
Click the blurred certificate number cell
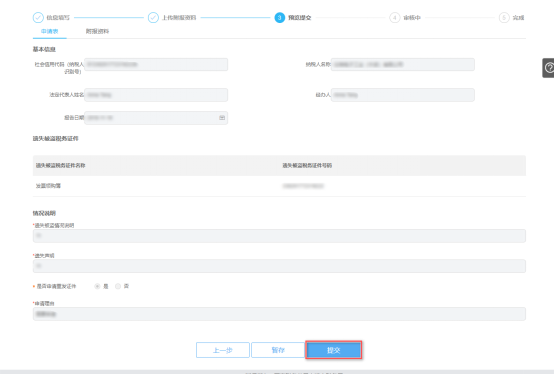303,186
